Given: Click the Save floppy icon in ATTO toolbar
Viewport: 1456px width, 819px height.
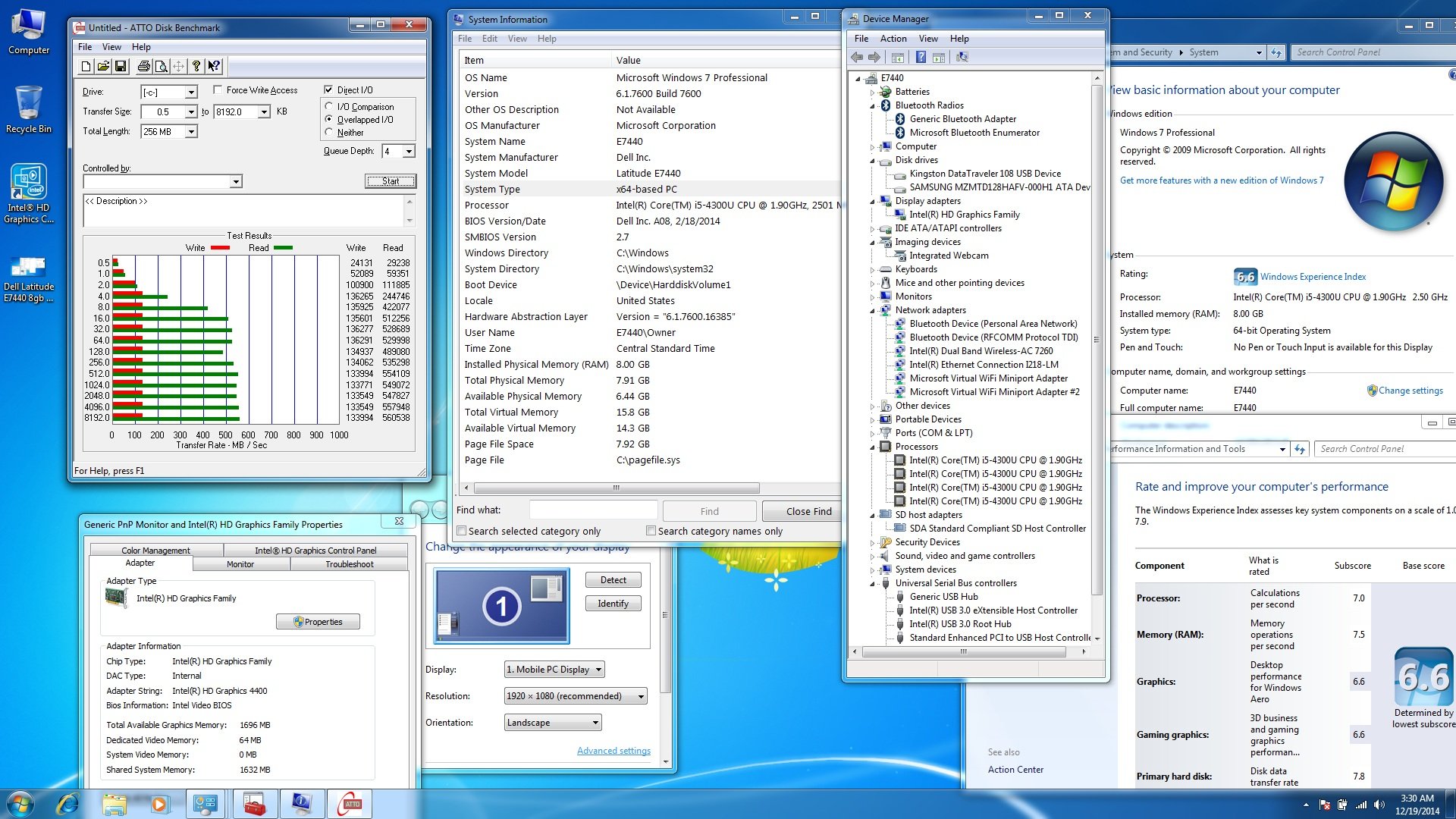Looking at the screenshot, I should pos(121,67).
